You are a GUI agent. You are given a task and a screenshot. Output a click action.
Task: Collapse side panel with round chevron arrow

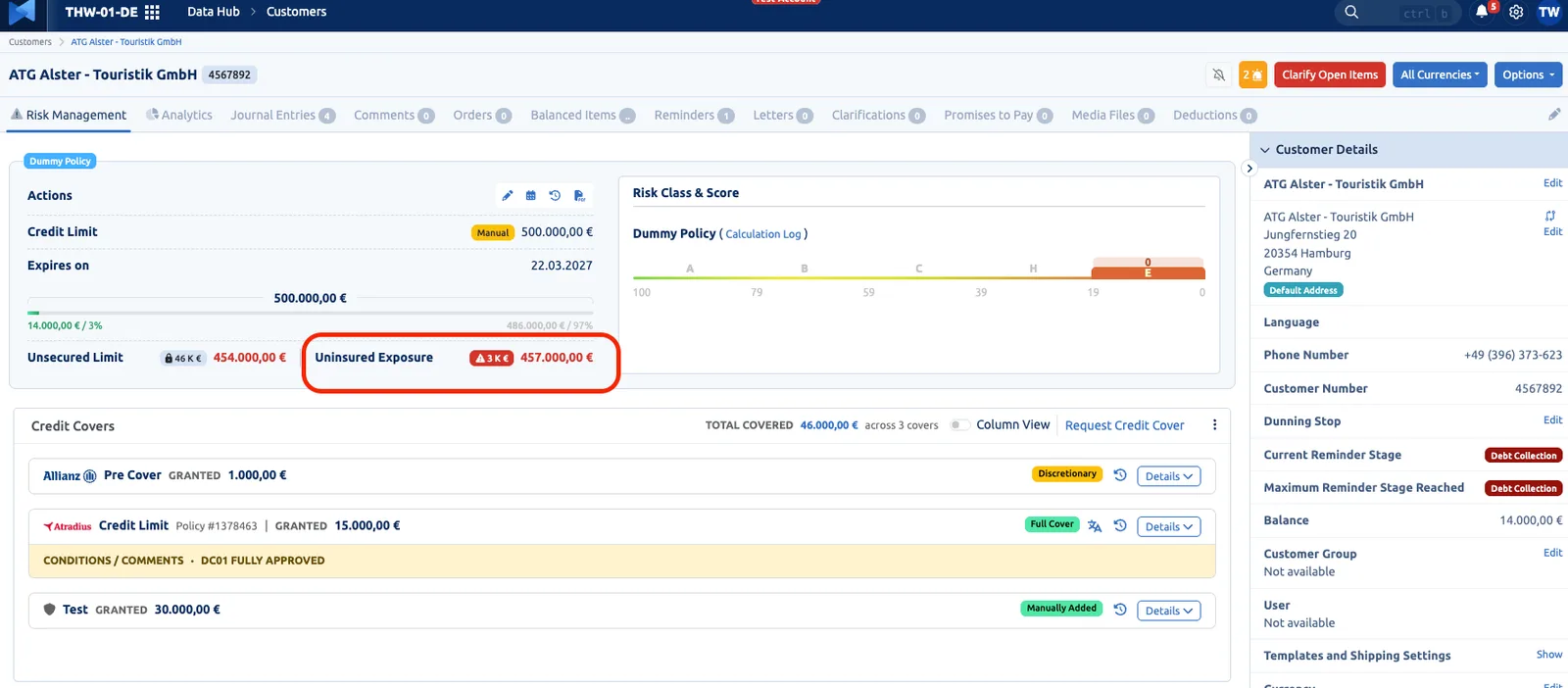pyautogui.click(x=1249, y=169)
